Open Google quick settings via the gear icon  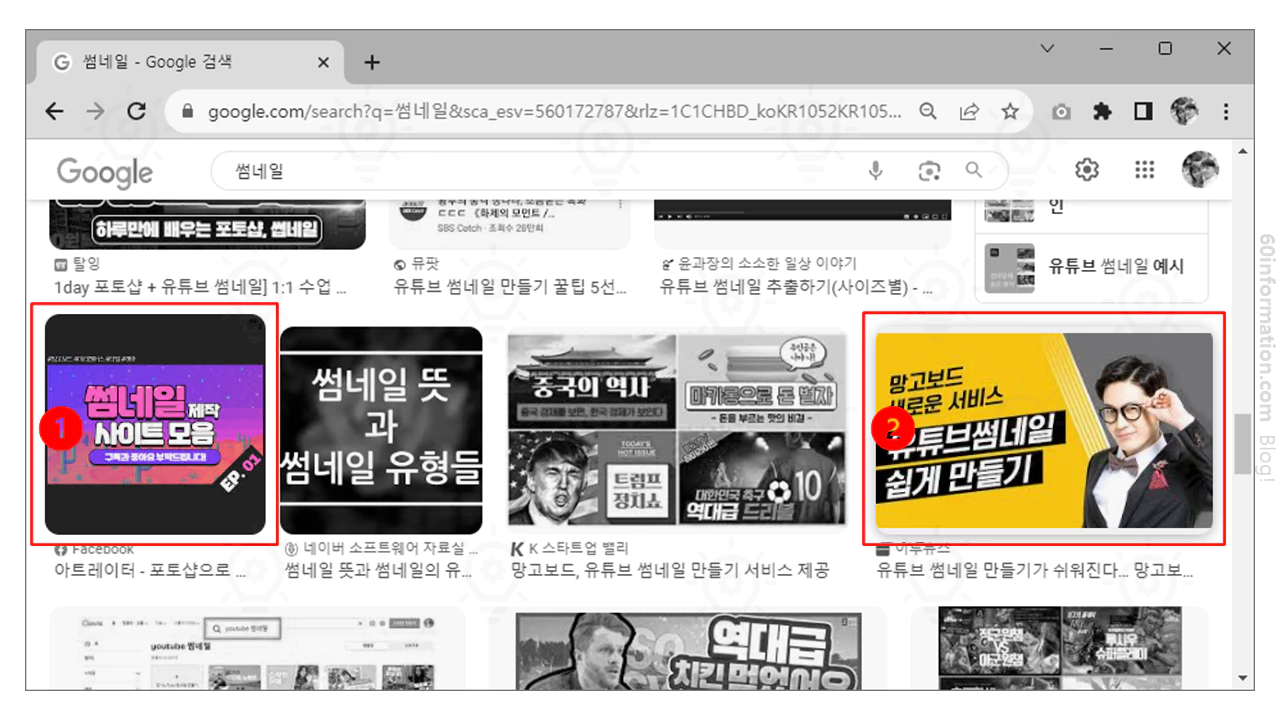pos(1086,170)
